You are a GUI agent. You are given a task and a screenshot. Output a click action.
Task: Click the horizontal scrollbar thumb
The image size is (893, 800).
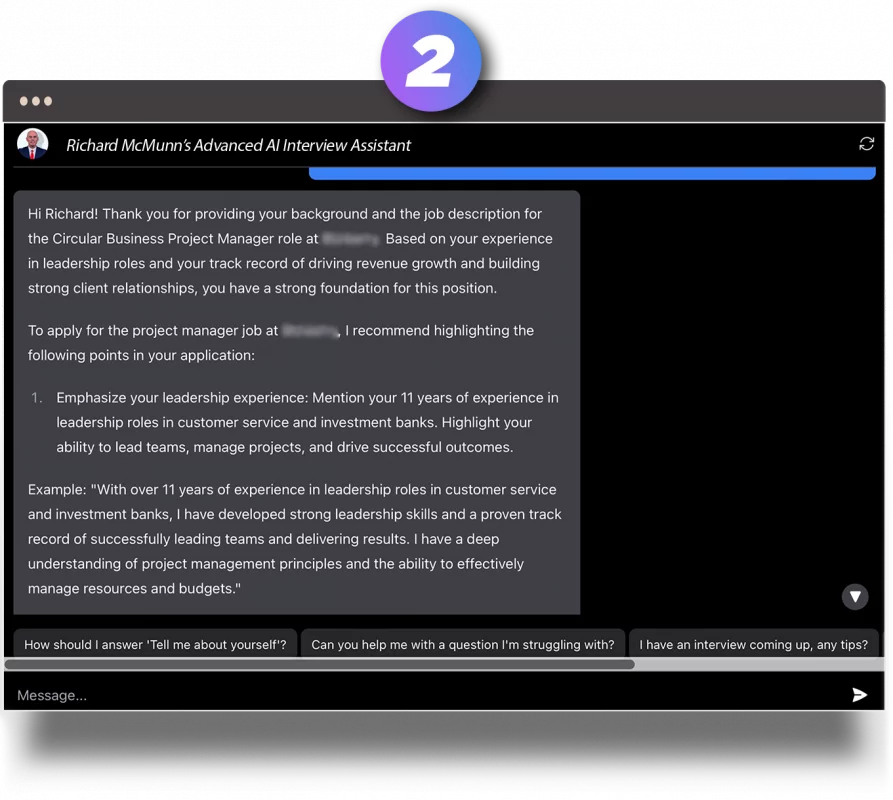(x=319, y=664)
